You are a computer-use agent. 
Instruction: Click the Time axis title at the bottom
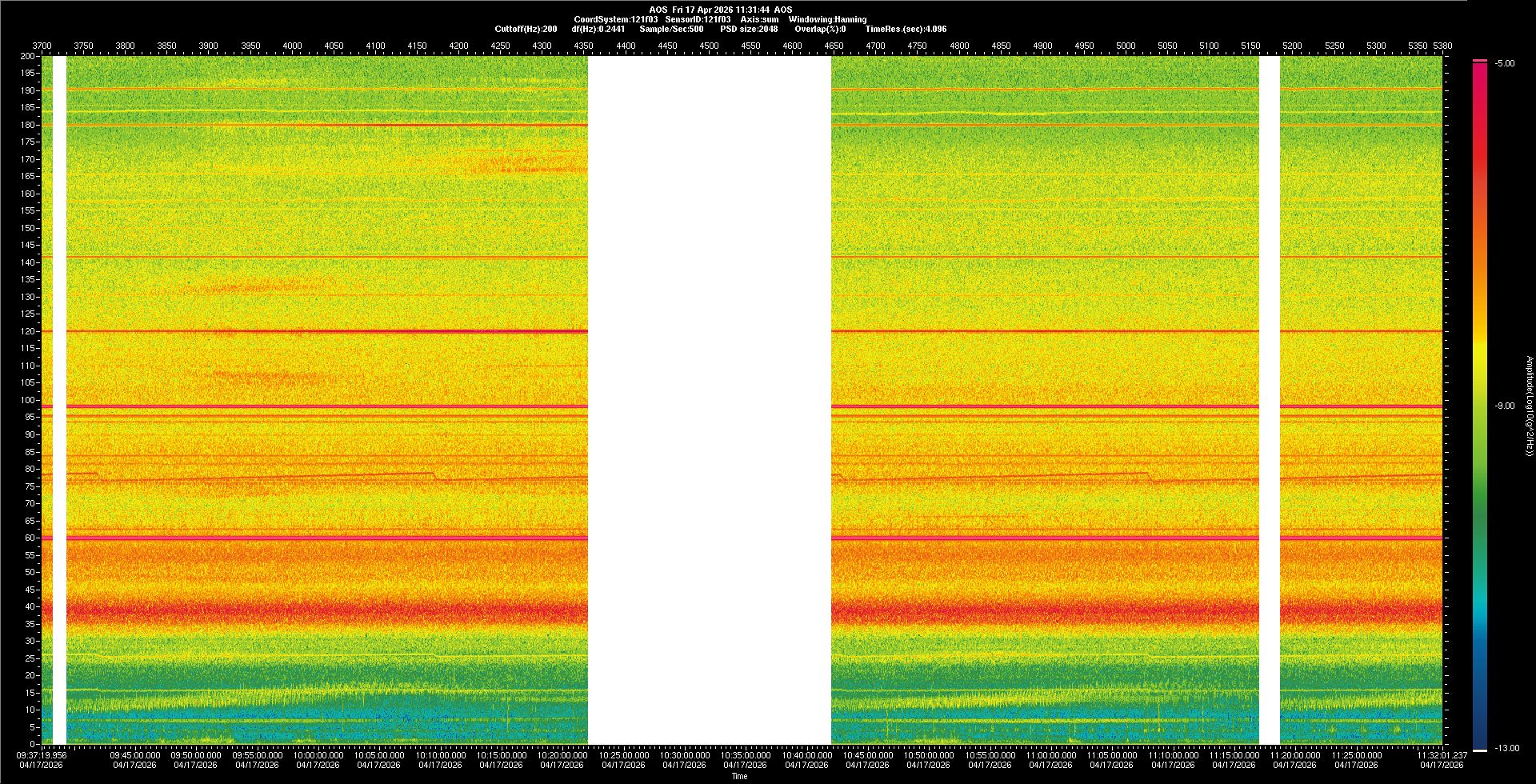pyautogui.click(x=739, y=776)
